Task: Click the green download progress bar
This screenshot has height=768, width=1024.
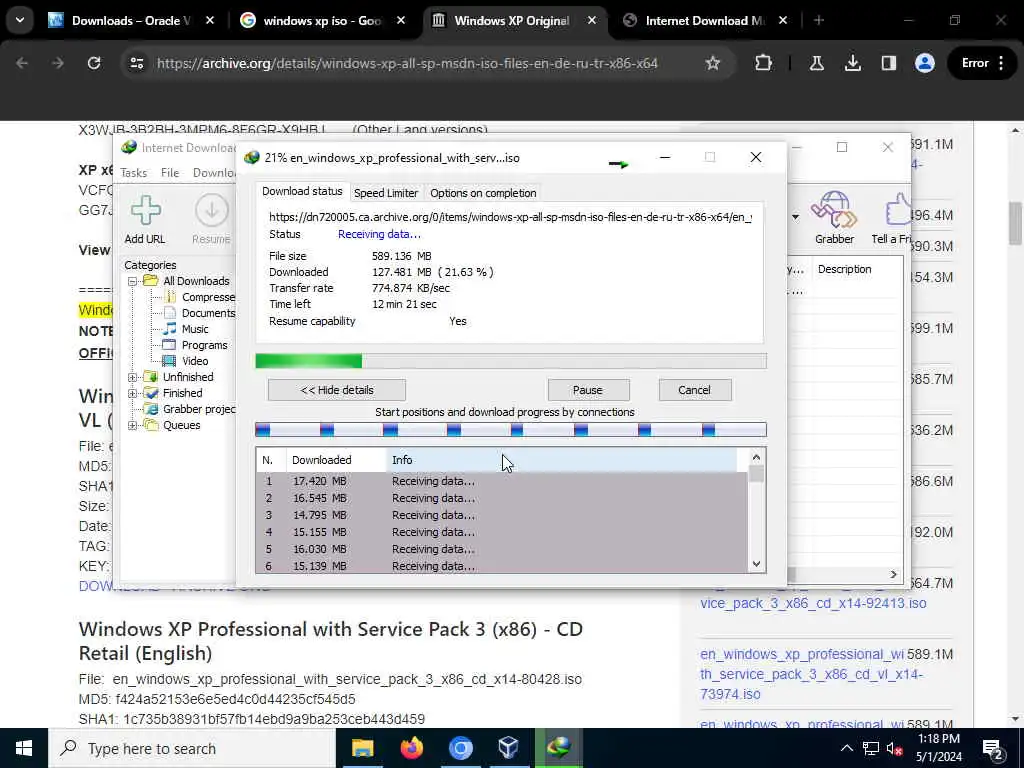Action: (511, 361)
